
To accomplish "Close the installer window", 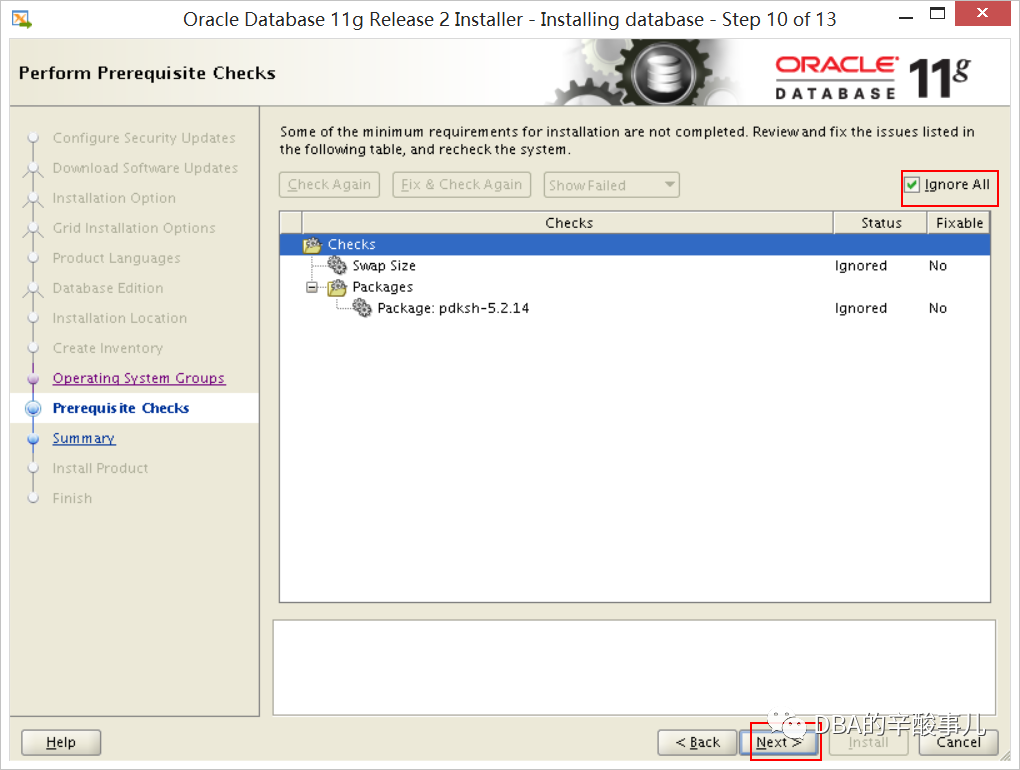I will 982,13.
